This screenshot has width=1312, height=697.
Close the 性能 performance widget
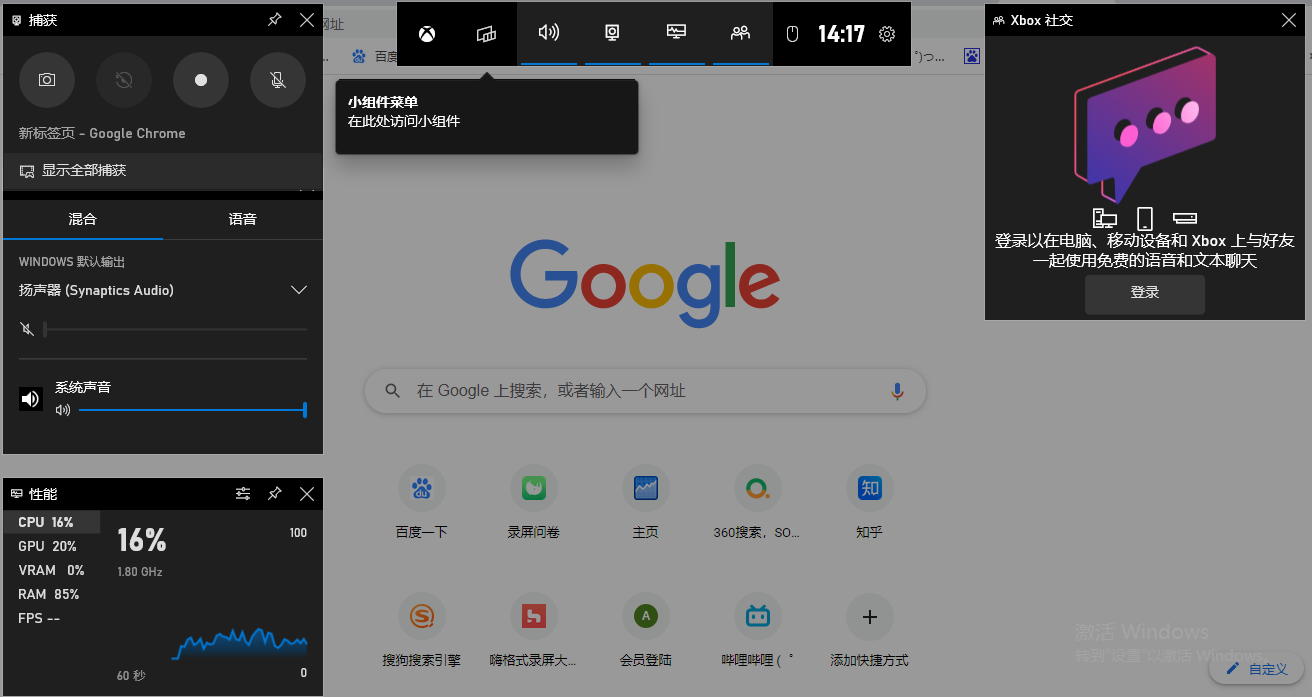pos(307,494)
